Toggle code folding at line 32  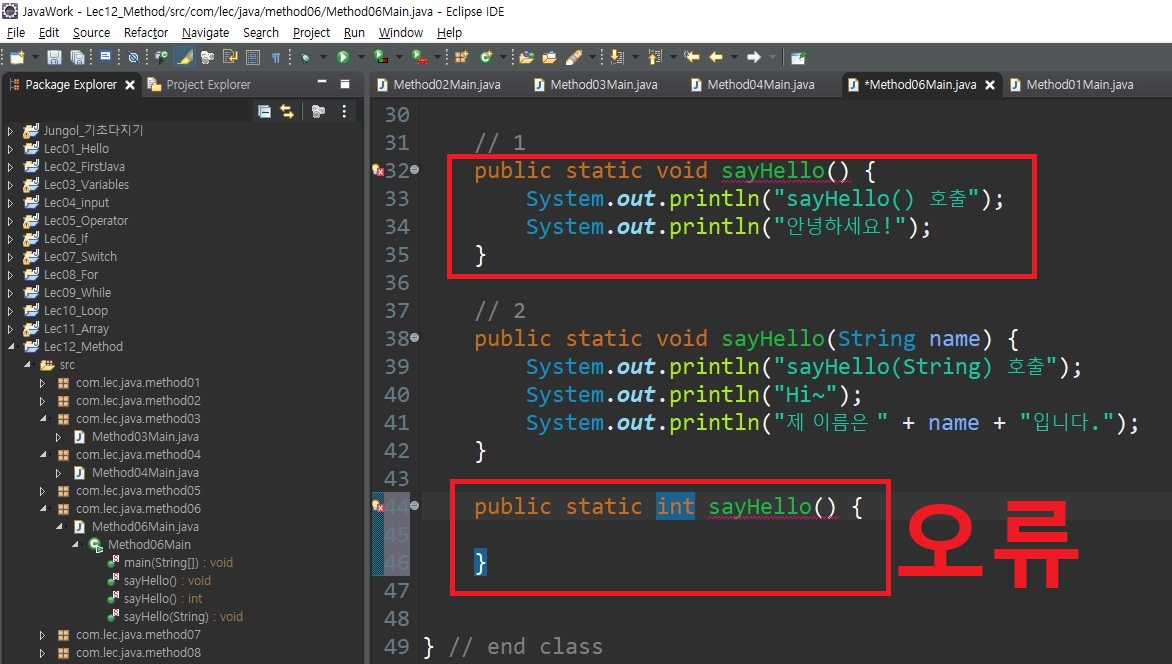click(415, 170)
